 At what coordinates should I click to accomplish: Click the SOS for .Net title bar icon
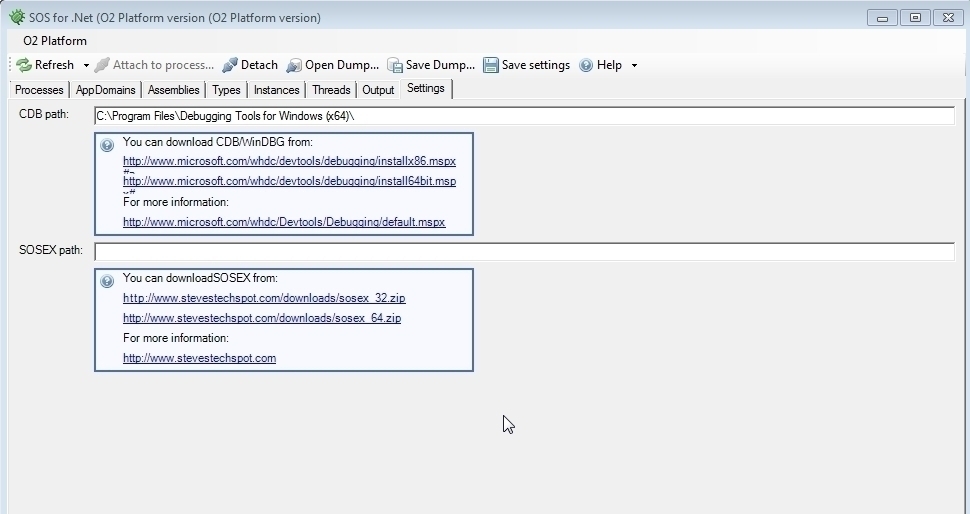pyautogui.click(x=16, y=17)
